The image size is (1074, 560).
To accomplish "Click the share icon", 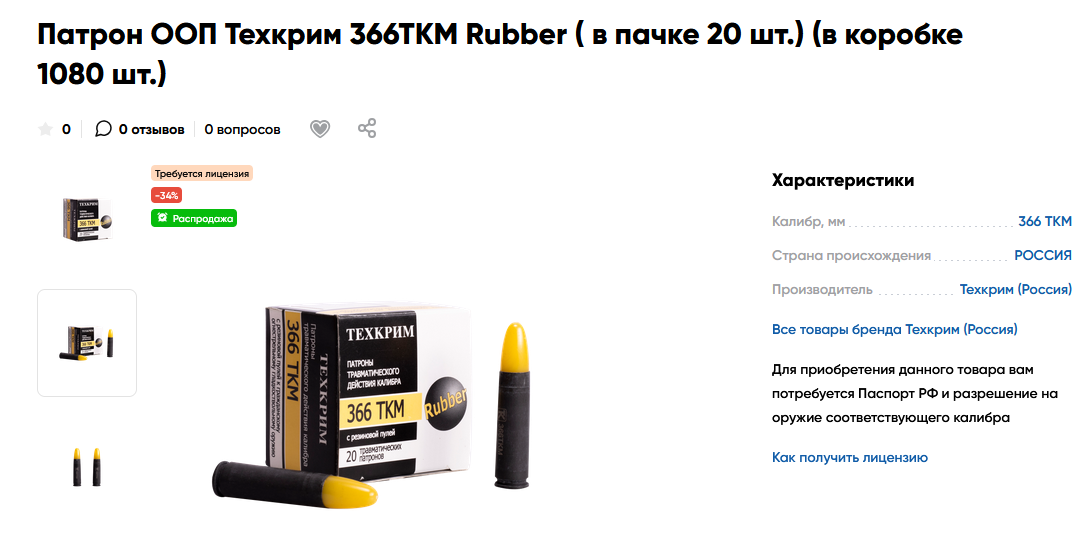I will pos(367,128).
